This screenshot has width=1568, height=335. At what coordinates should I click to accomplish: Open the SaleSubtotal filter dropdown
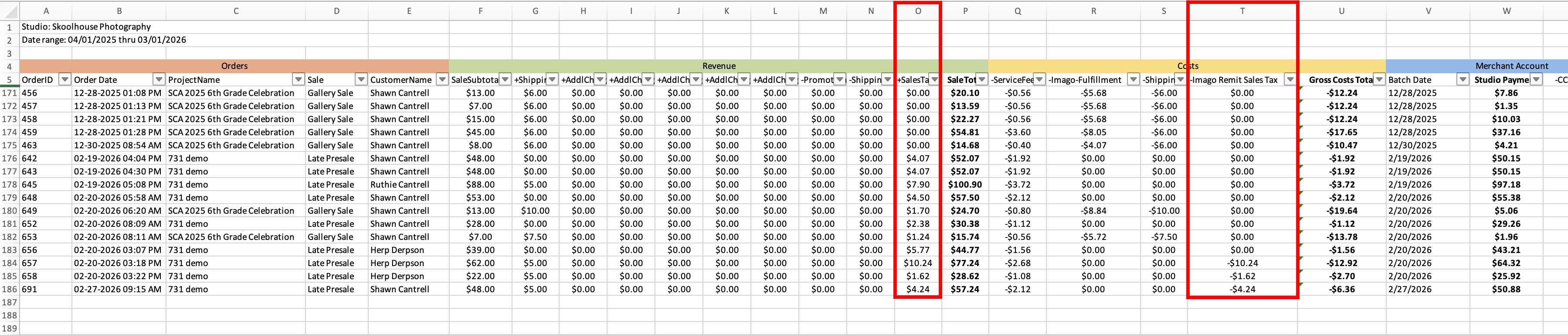click(505, 80)
